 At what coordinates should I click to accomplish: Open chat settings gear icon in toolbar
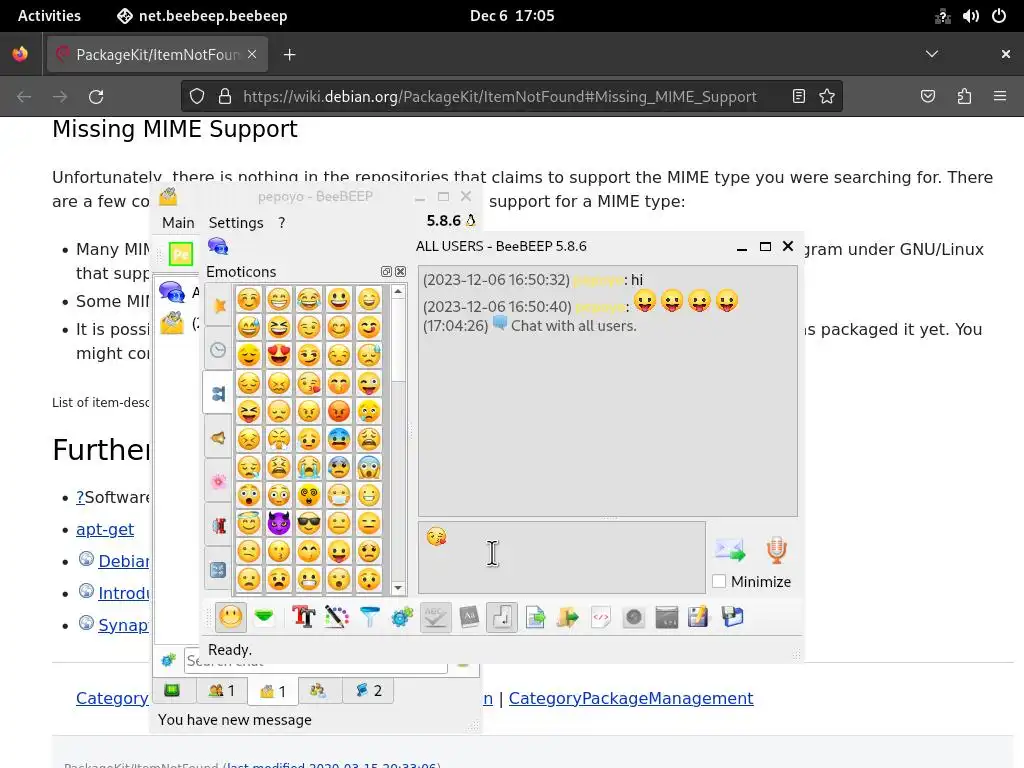click(x=402, y=617)
